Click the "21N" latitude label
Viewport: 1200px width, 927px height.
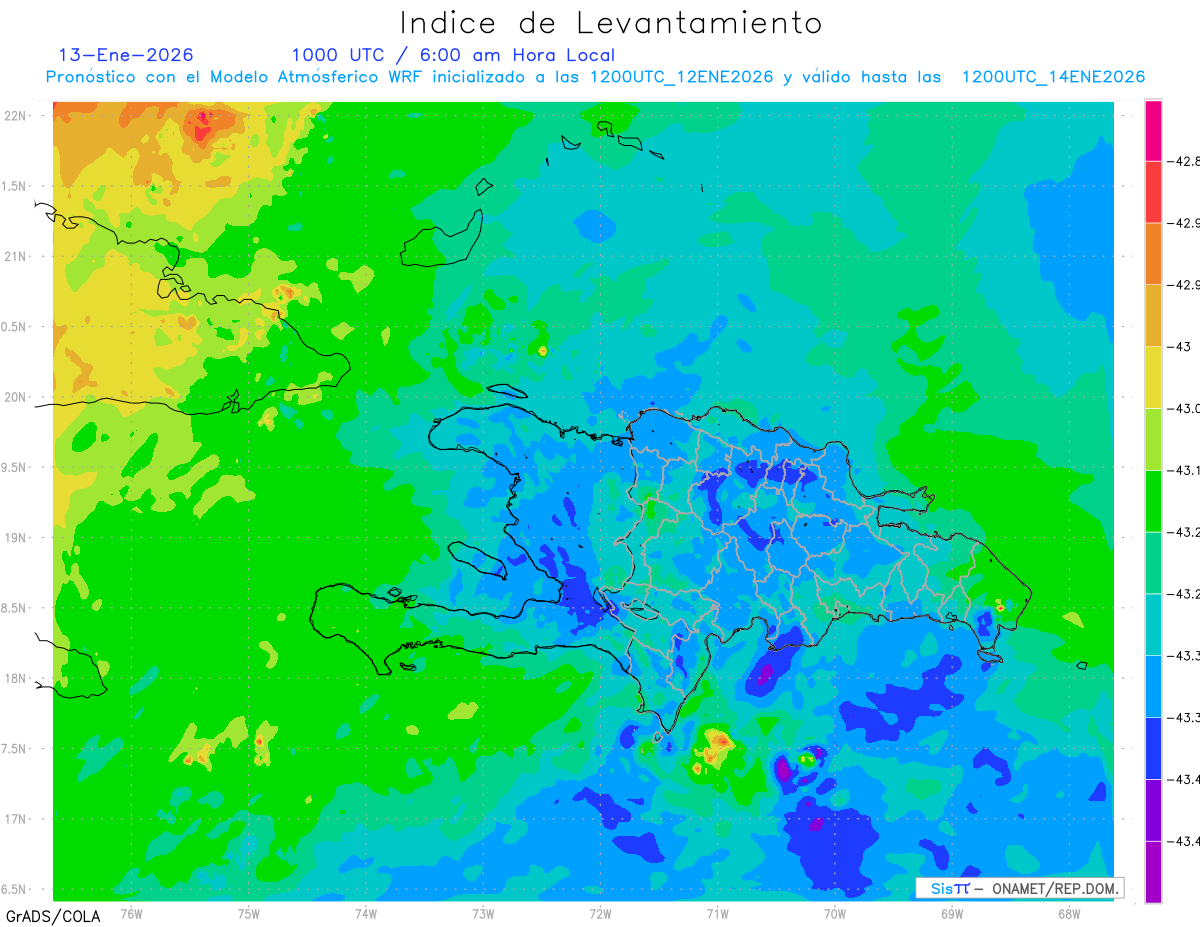pos(17,257)
